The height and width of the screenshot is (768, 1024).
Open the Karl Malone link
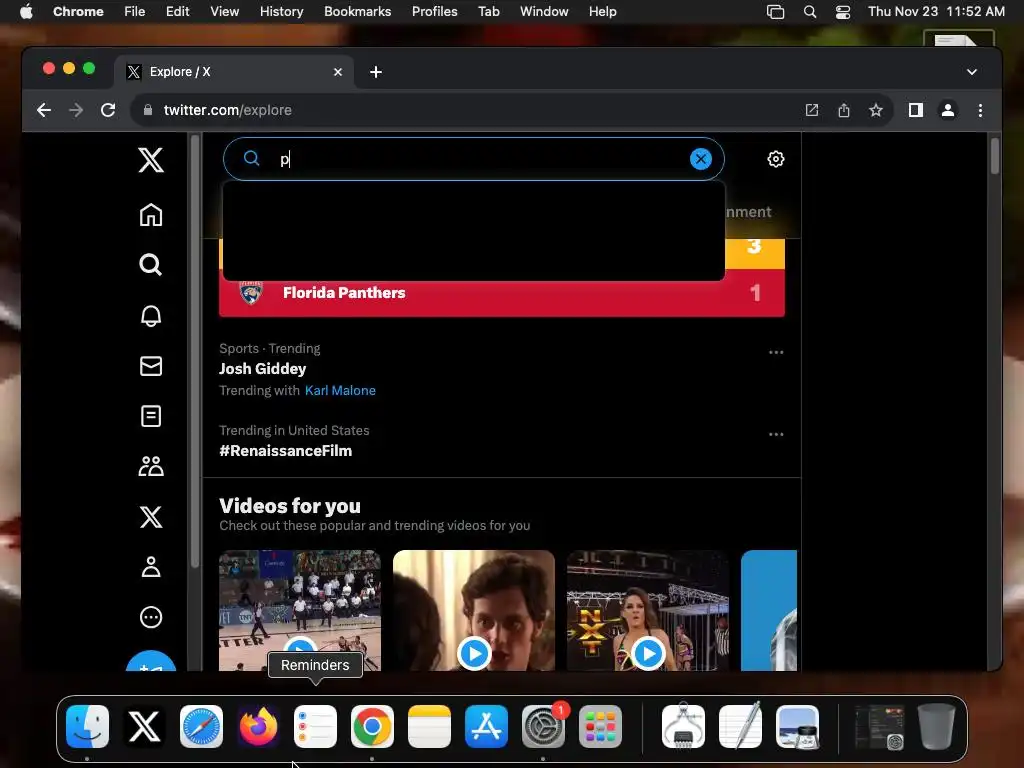(340, 391)
